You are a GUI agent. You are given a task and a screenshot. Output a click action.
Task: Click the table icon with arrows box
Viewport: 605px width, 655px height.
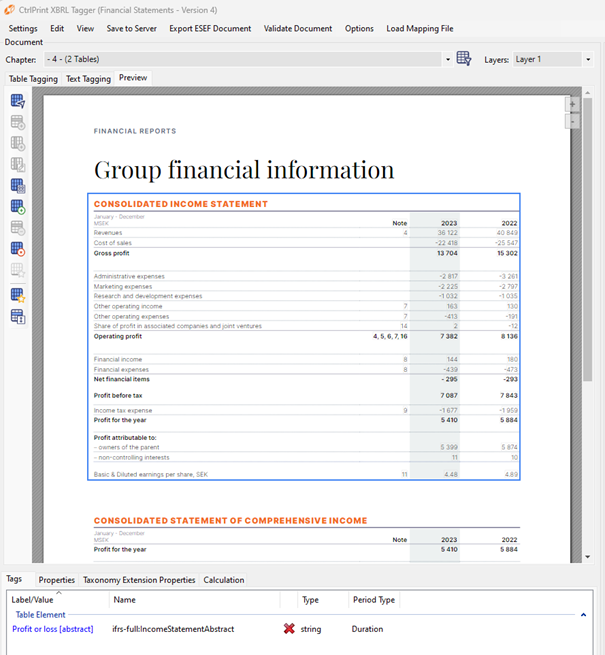18,317
